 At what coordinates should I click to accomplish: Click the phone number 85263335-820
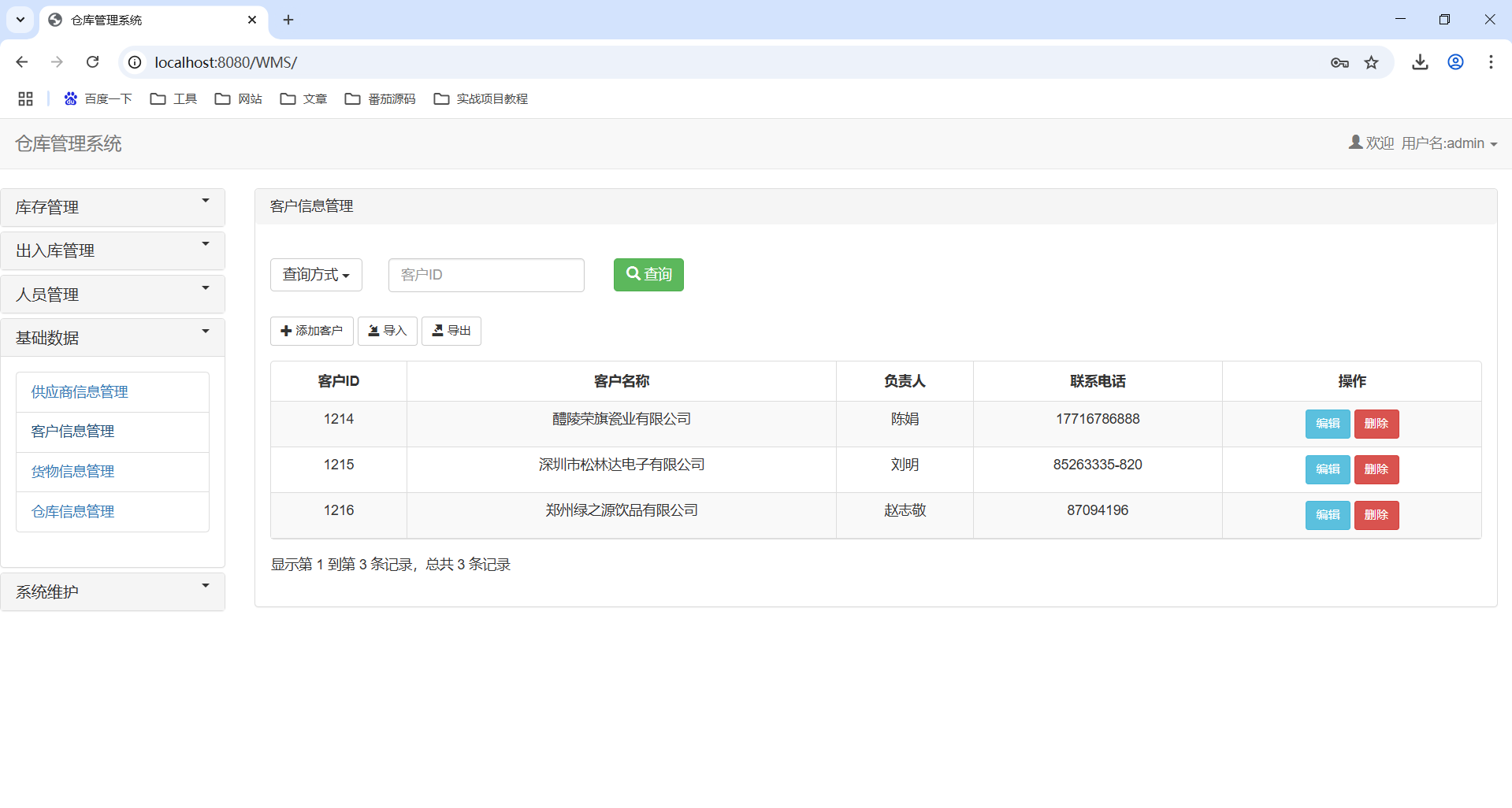1098,465
